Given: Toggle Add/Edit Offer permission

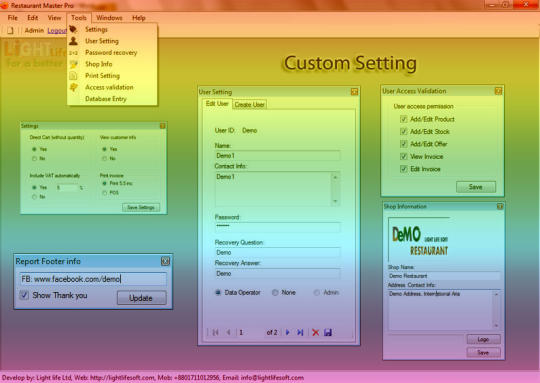Looking at the screenshot, I should (404, 144).
